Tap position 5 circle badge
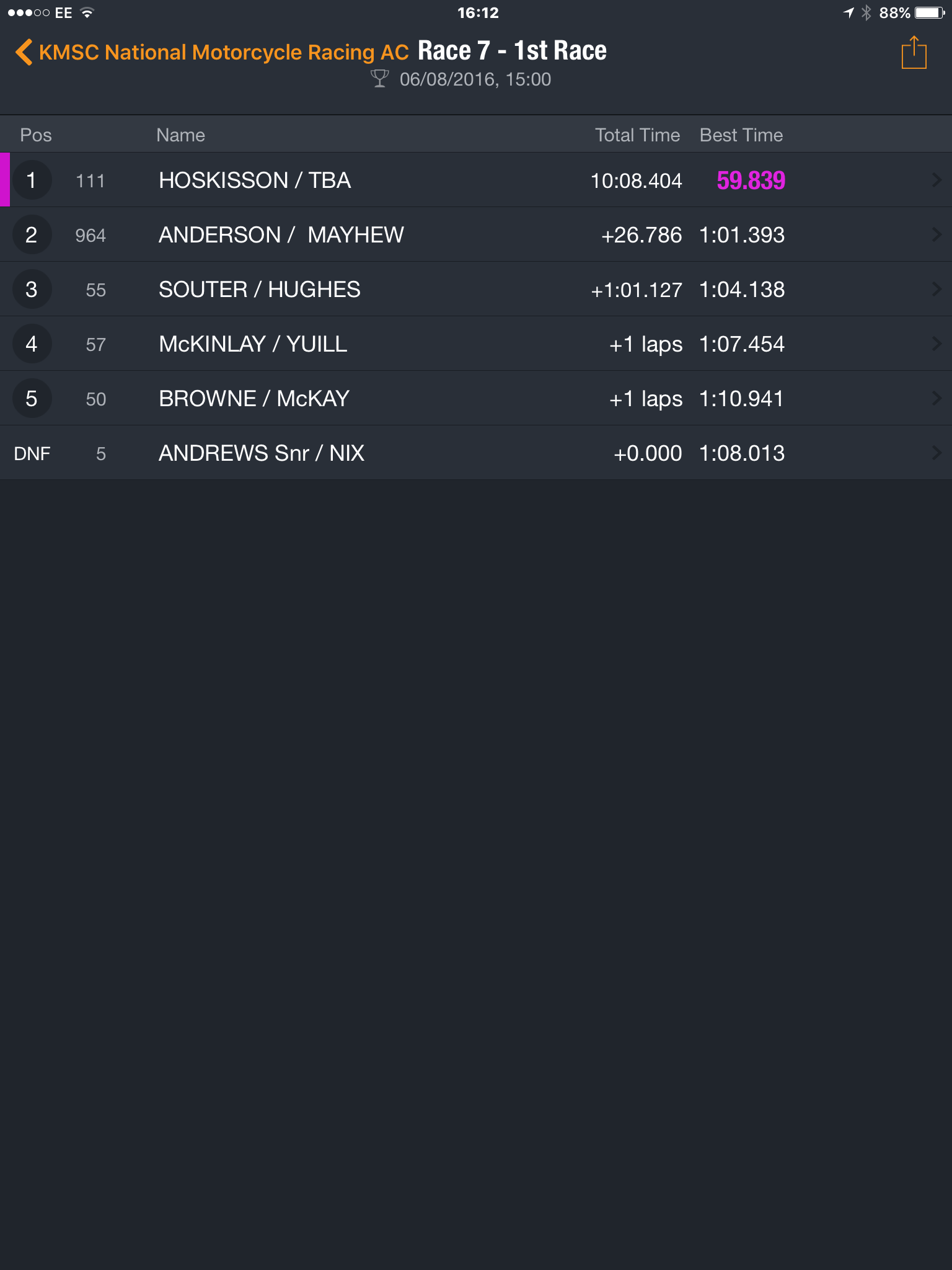Image resolution: width=952 pixels, height=1270 pixels. [32, 398]
